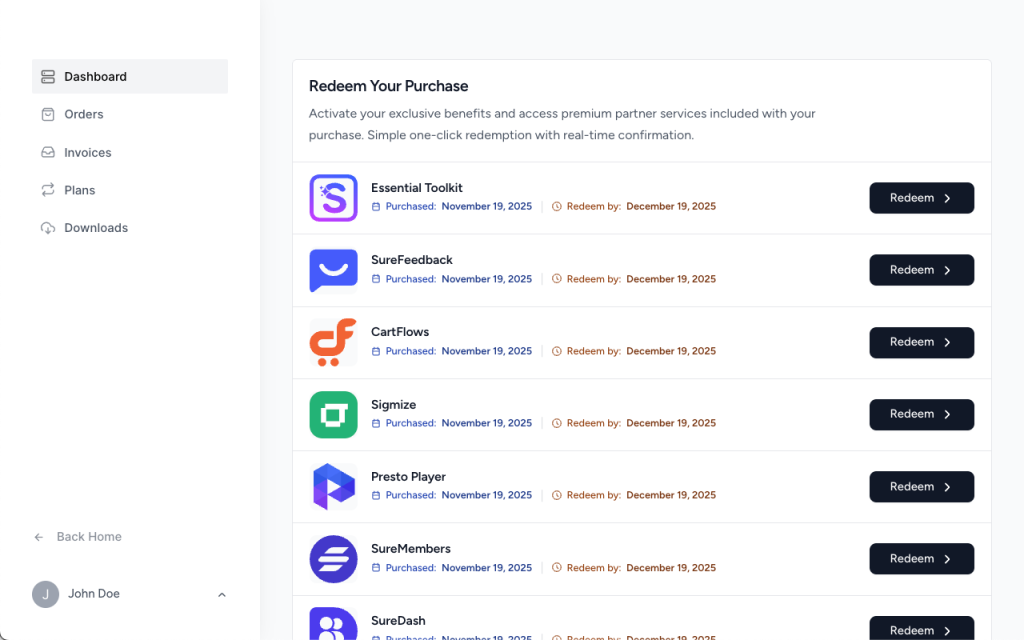
Task: Click the Sigmize product name
Action: [x=393, y=405]
